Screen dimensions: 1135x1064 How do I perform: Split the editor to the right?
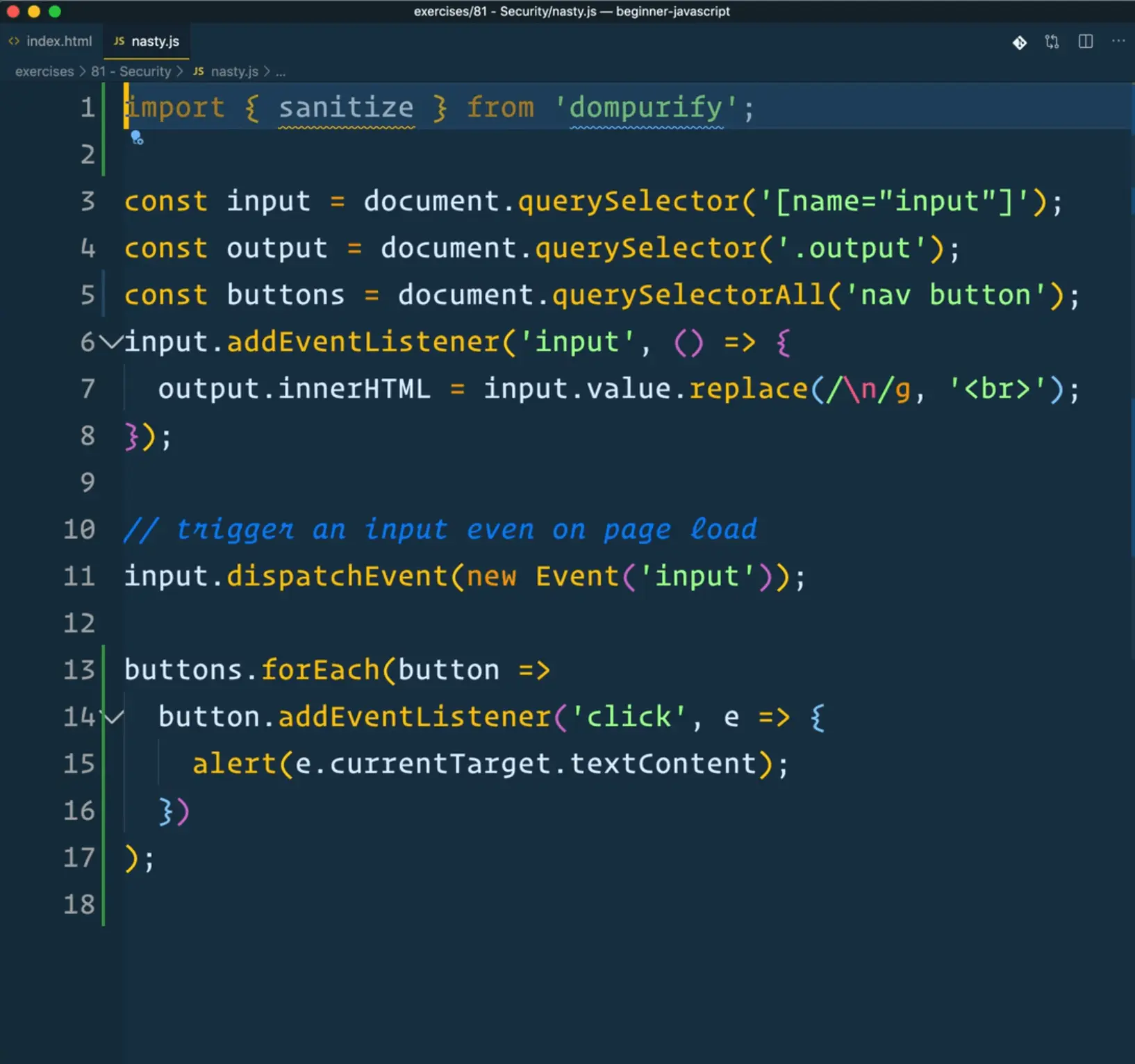click(1085, 42)
